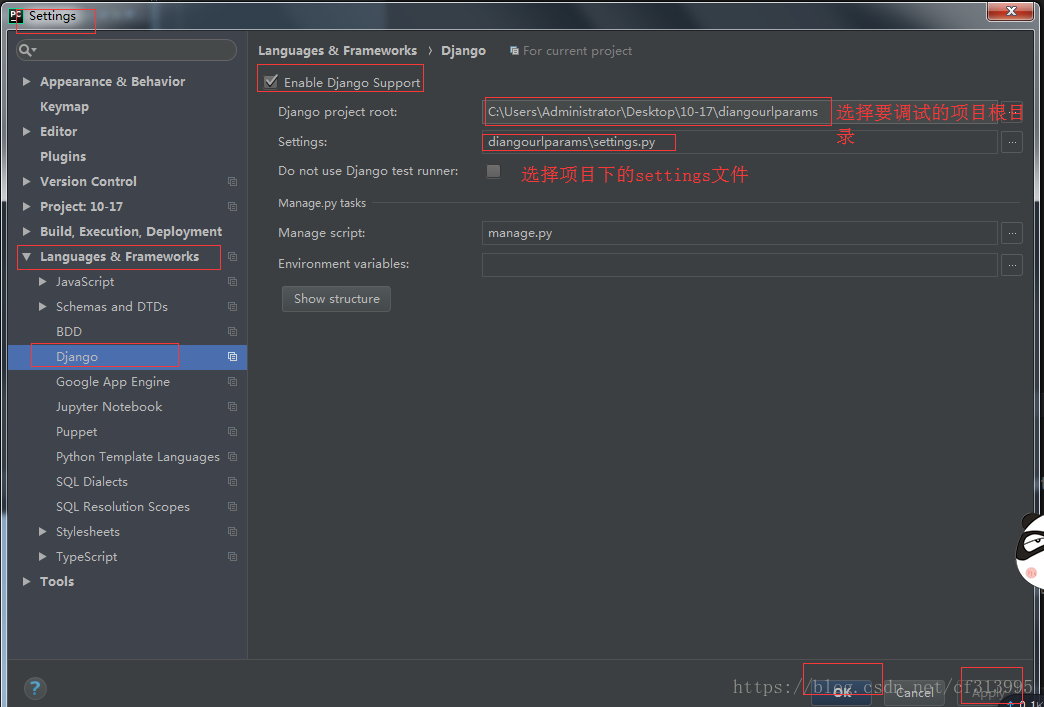Select Puppet in settings tree
The width and height of the screenshot is (1044, 707).
click(x=77, y=432)
